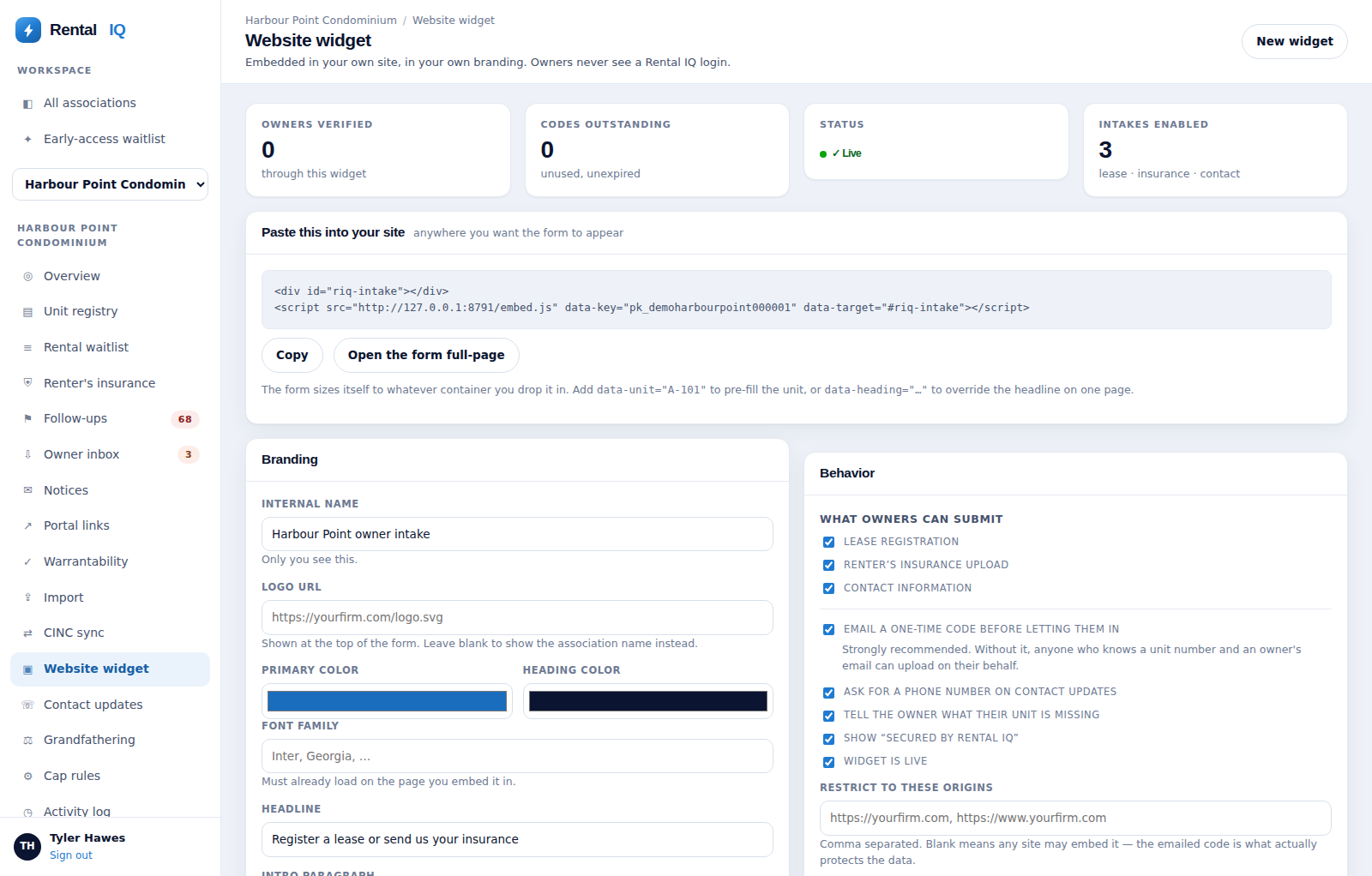Screen dimensions: 1372x876
Task: Click the embed code snippet block
Action: pyautogui.click(x=797, y=300)
